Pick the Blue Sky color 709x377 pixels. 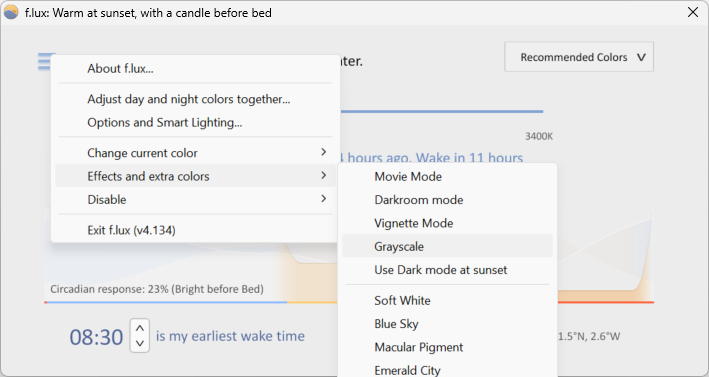click(447, 324)
